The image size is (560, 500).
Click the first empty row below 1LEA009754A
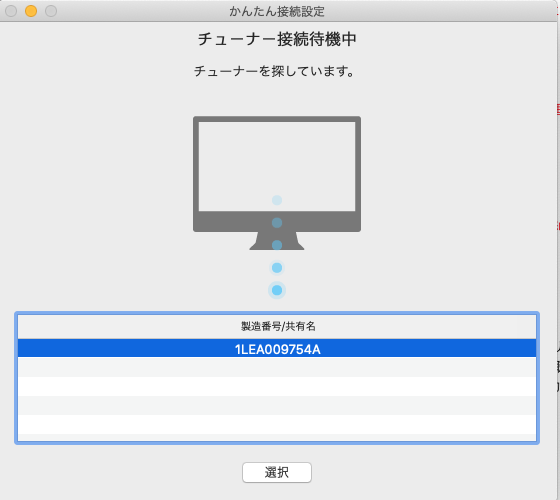tap(277, 367)
